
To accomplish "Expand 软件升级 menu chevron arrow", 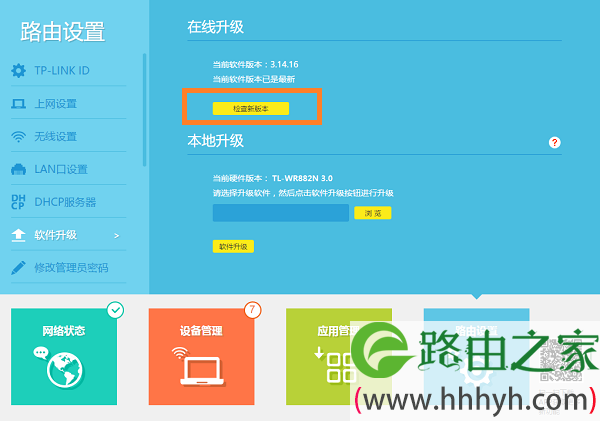I will pyautogui.click(x=116, y=236).
